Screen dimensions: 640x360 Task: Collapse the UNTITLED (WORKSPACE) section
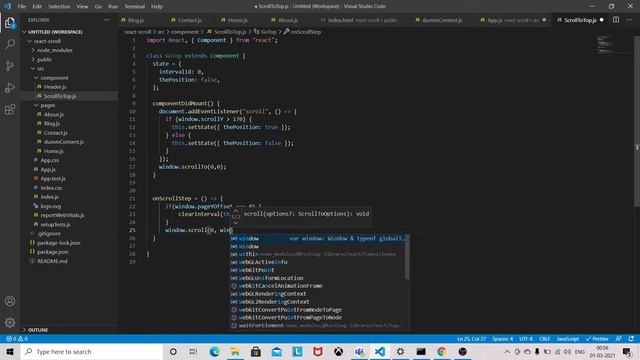pyautogui.click(x=52, y=32)
